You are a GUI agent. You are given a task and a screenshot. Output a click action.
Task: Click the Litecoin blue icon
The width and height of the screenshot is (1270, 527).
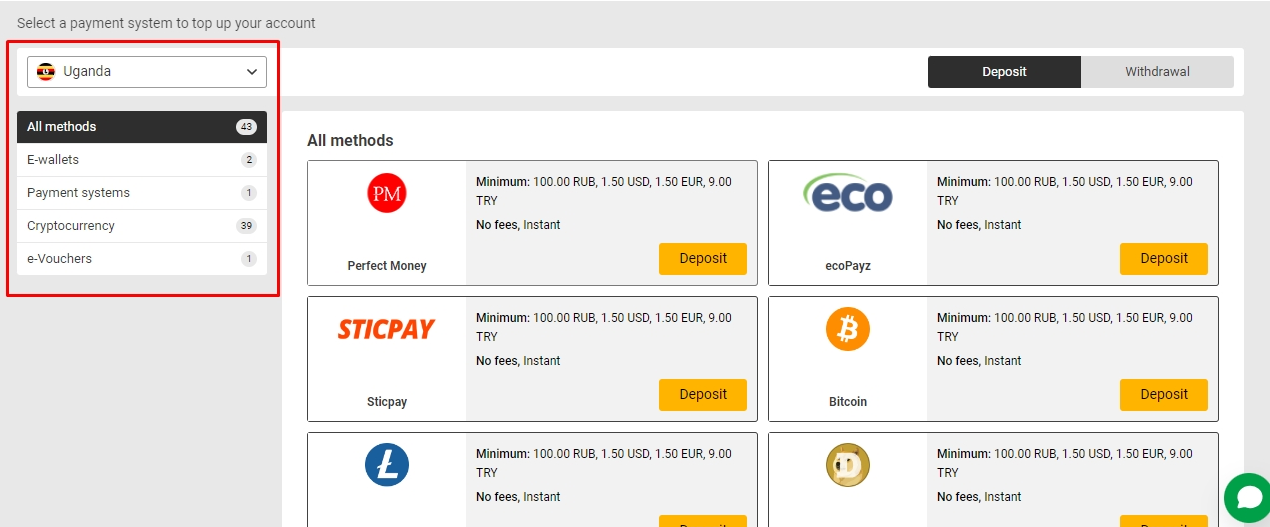pos(387,465)
